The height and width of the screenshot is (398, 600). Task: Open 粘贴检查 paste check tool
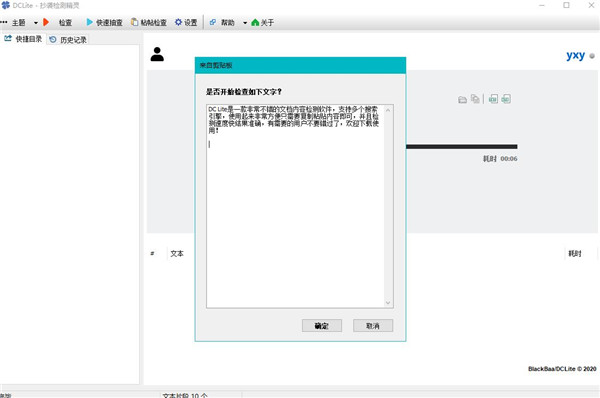pos(149,23)
